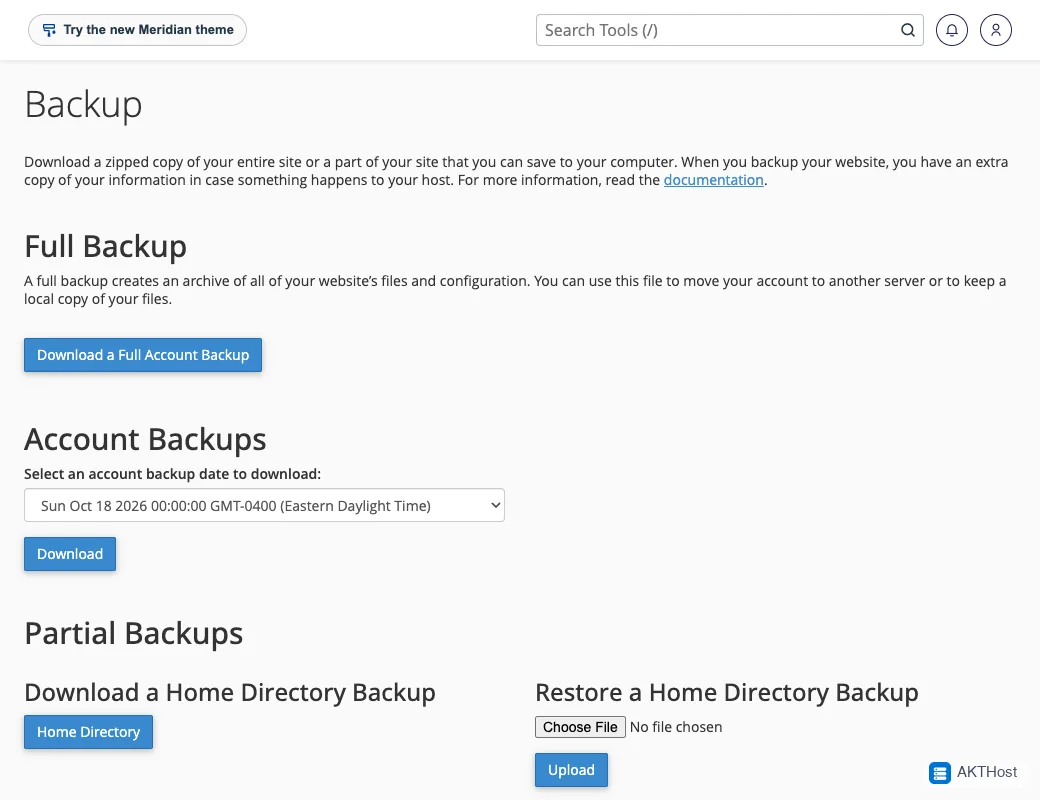This screenshot has width=1040, height=800.
Task: Click the Home Directory backup button
Action: click(x=88, y=732)
